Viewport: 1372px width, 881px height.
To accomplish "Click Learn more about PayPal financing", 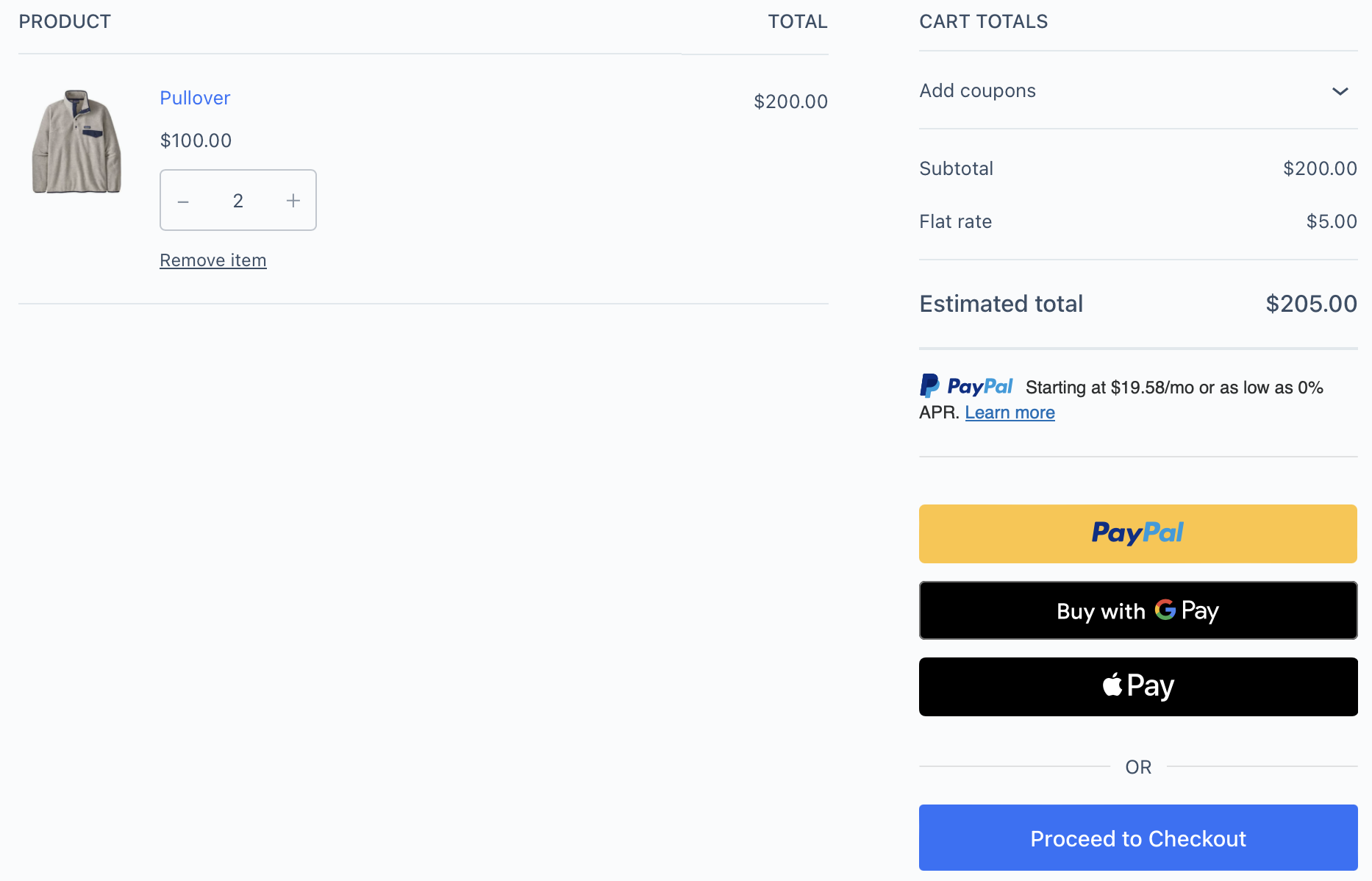I will coord(1010,412).
